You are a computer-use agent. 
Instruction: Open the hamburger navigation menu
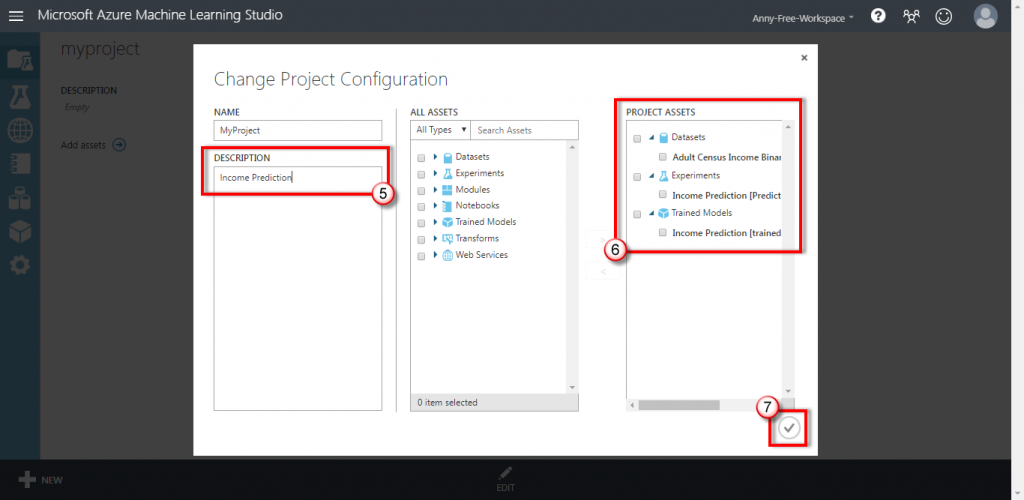tap(16, 16)
